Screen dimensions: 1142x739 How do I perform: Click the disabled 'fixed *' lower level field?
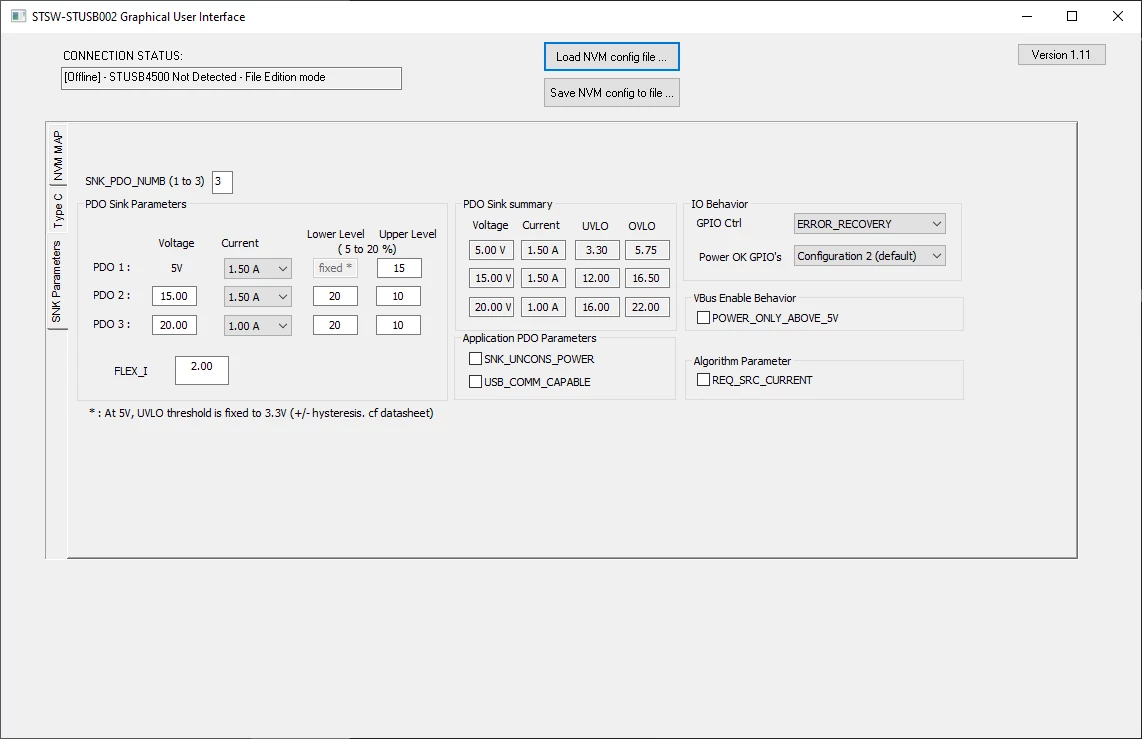pyautogui.click(x=335, y=268)
